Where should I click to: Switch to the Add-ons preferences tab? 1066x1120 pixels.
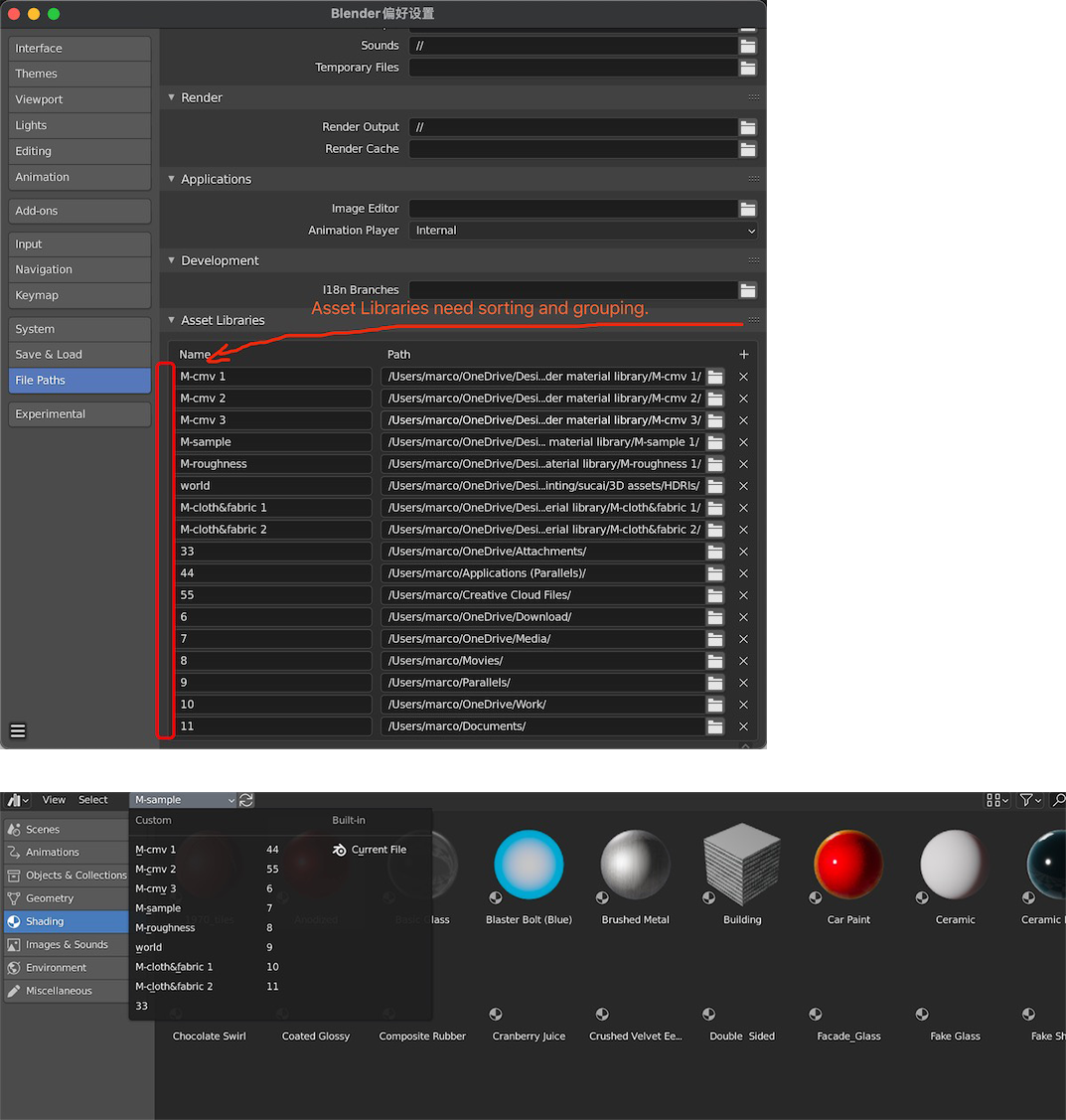79,211
